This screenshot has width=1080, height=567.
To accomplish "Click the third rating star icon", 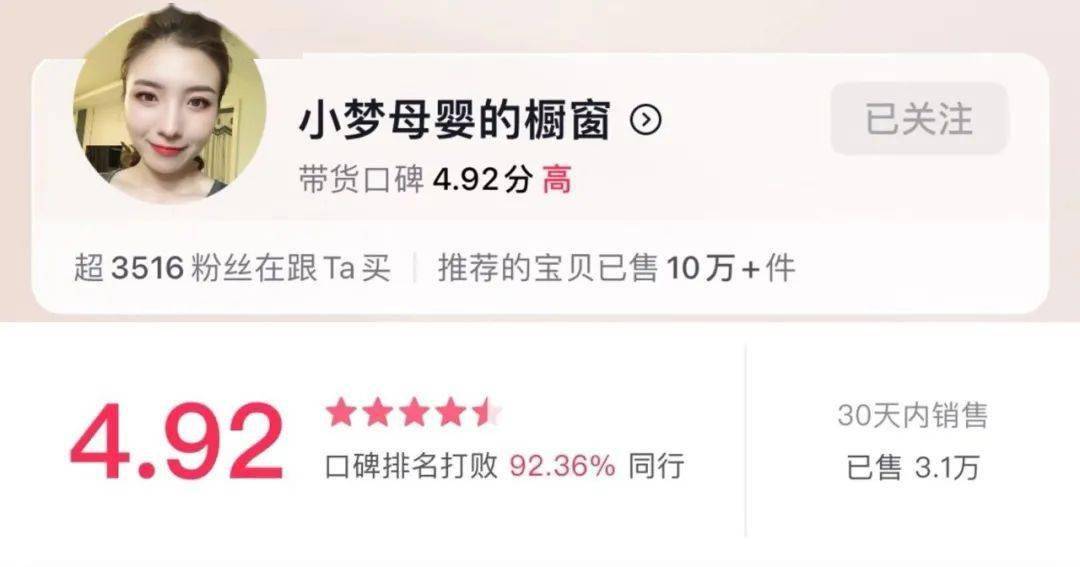I will (x=414, y=413).
